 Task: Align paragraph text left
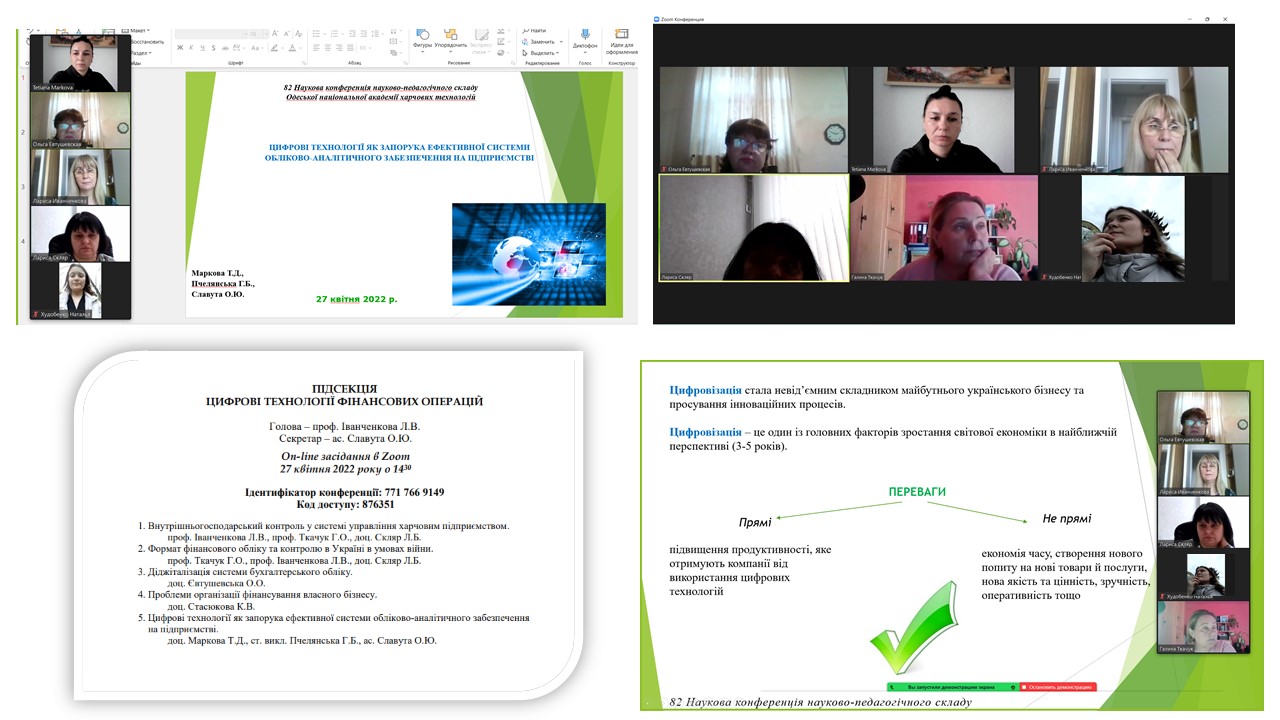[316, 48]
